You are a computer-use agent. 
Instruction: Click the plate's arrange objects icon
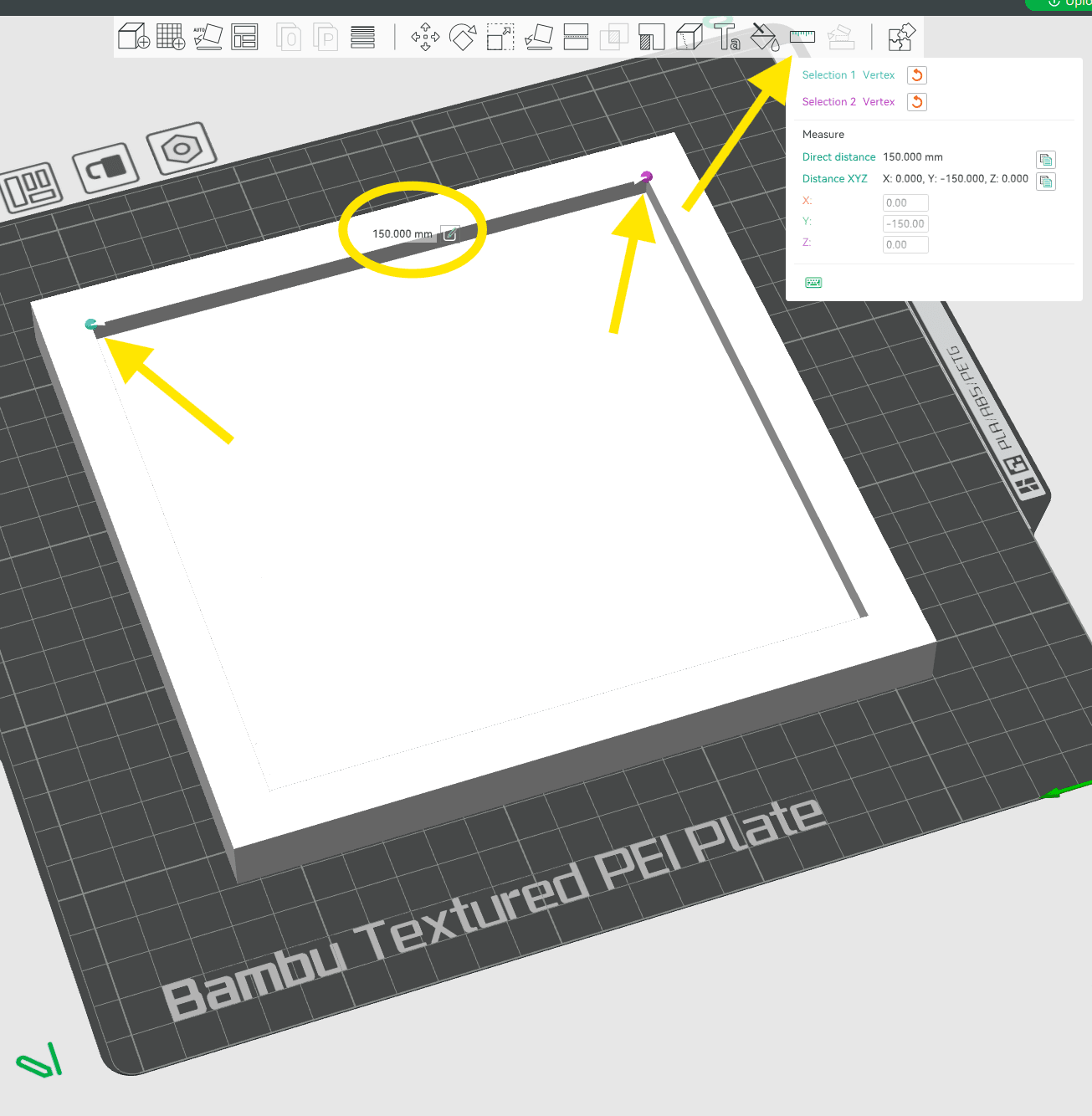(32, 187)
